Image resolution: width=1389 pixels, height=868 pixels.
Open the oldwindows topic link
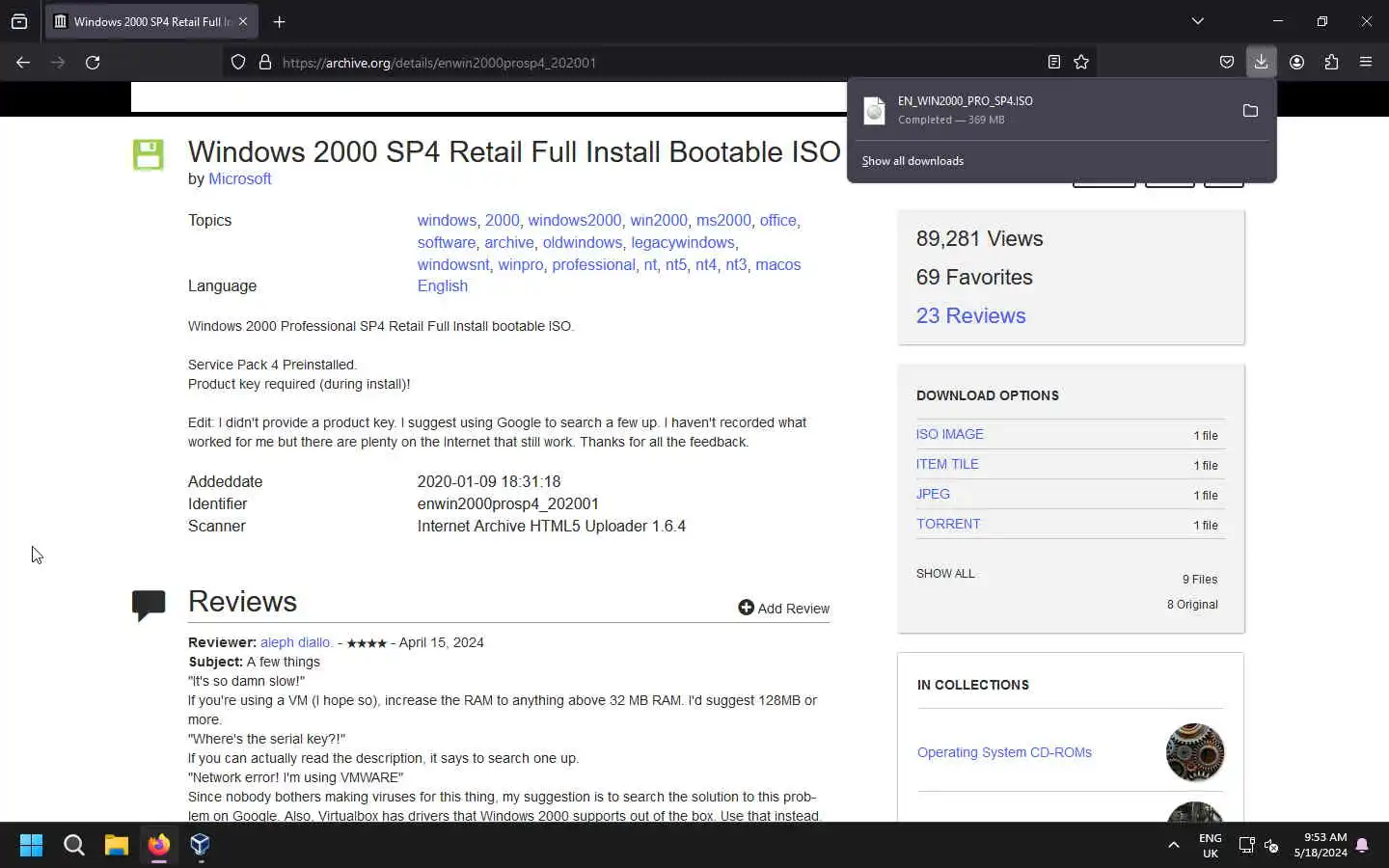pos(583,243)
